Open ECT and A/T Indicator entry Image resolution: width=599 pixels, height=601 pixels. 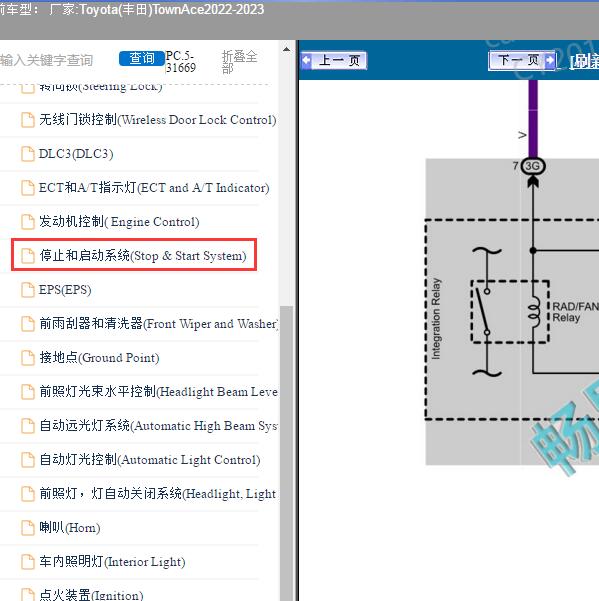[x=154, y=188]
